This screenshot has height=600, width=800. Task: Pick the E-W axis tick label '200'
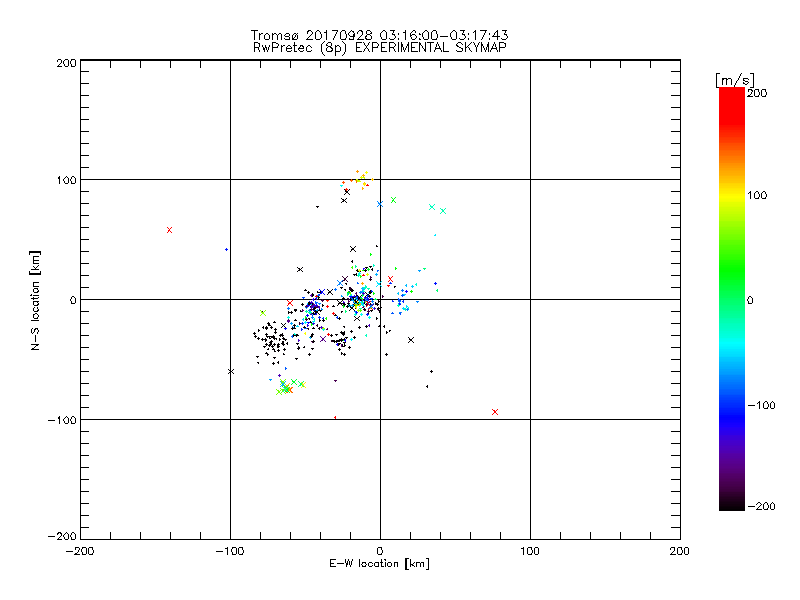680,551
